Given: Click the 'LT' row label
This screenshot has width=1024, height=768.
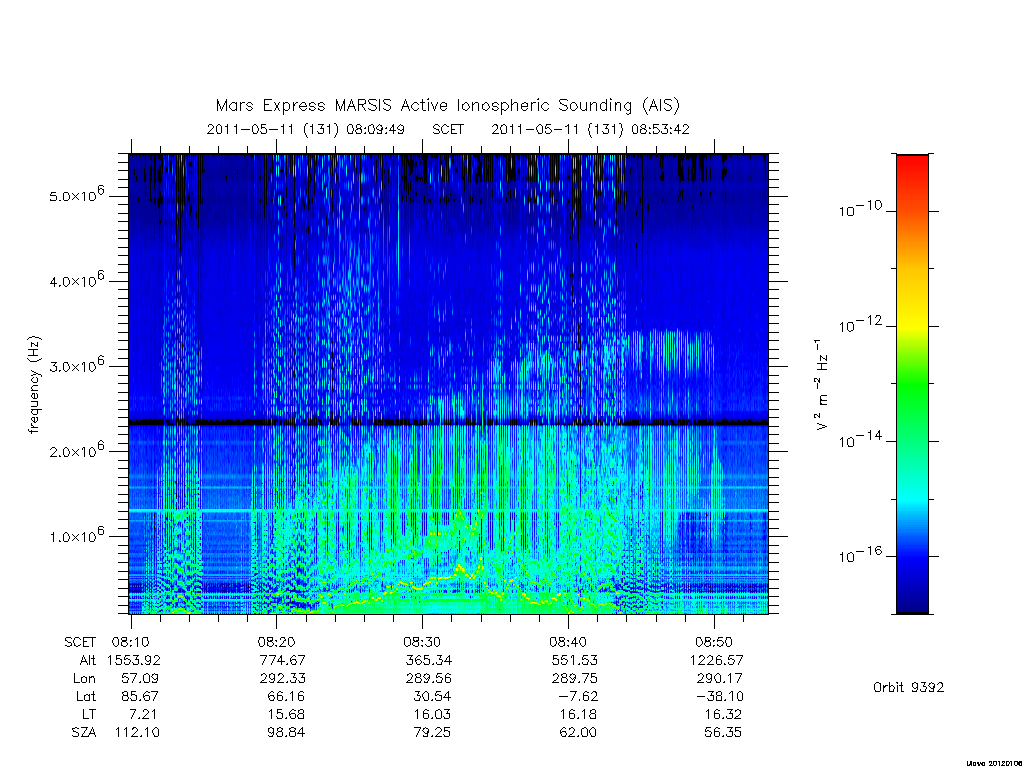Looking at the screenshot, I should click(x=89, y=714).
